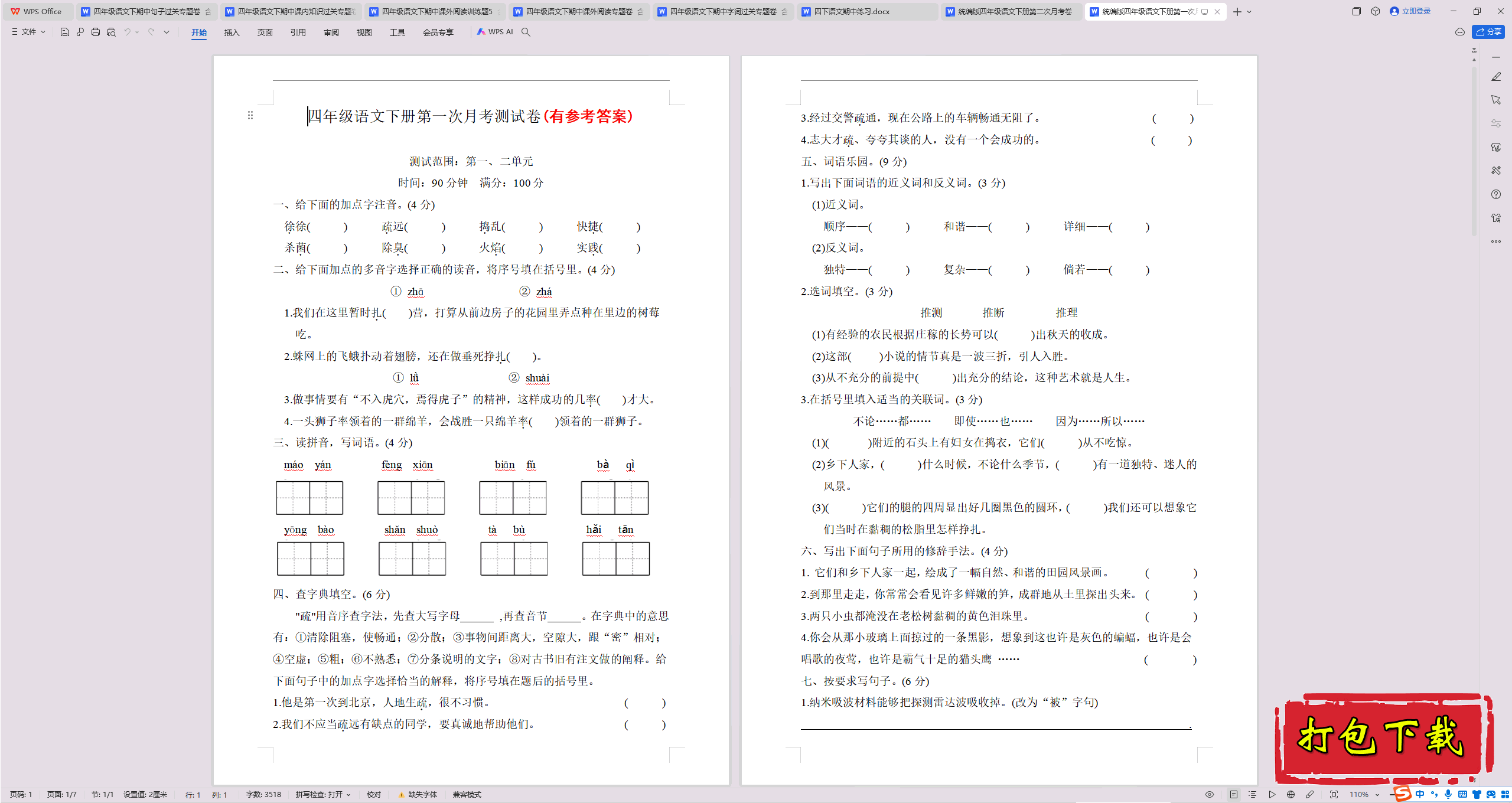This screenshot has height=803, width=1512.
Task: Open the 页面 ribbon tab
Action: [x=265, y=32]
